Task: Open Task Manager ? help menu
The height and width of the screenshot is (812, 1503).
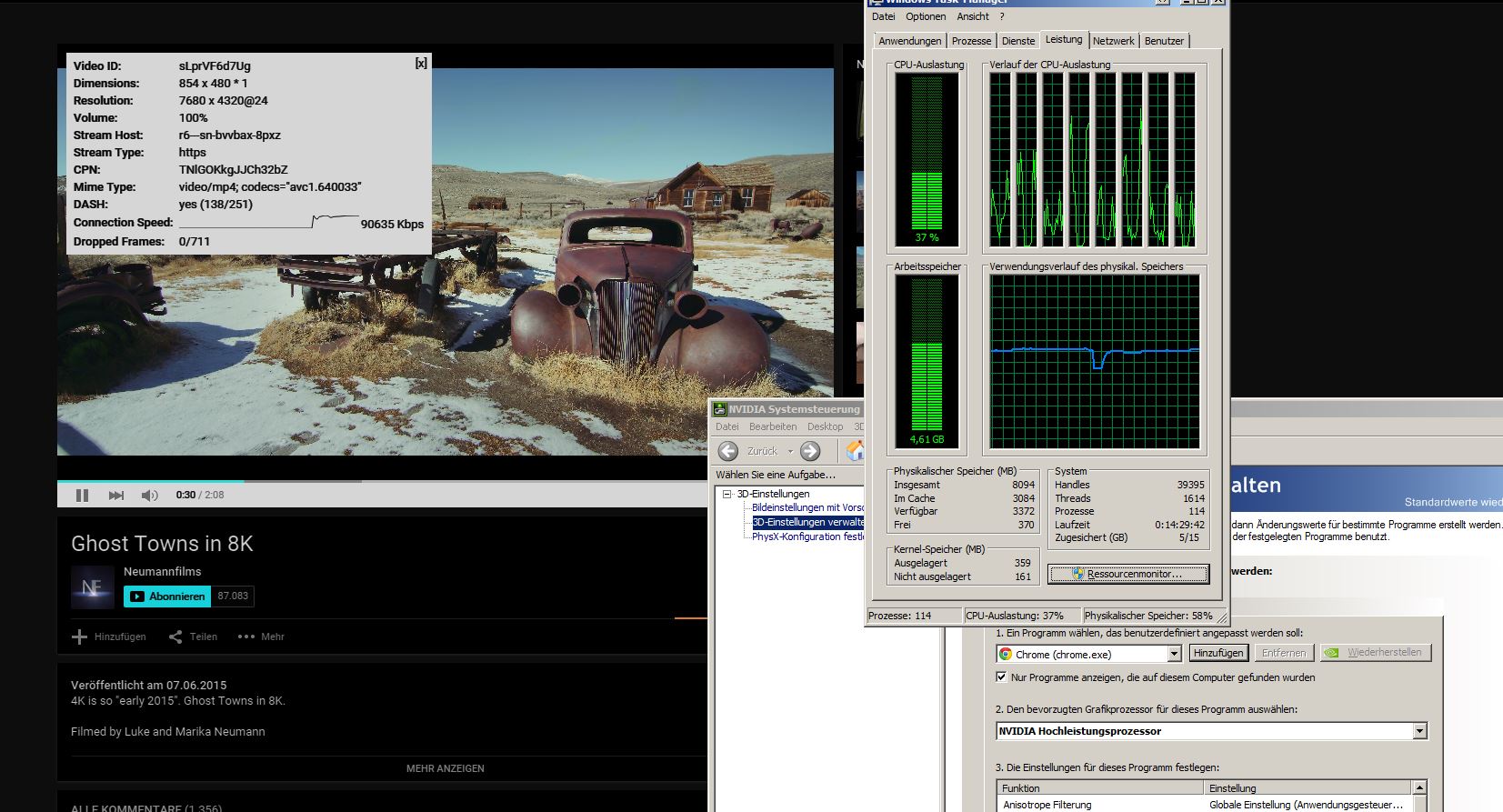Action: click(x=1002, y=16)
